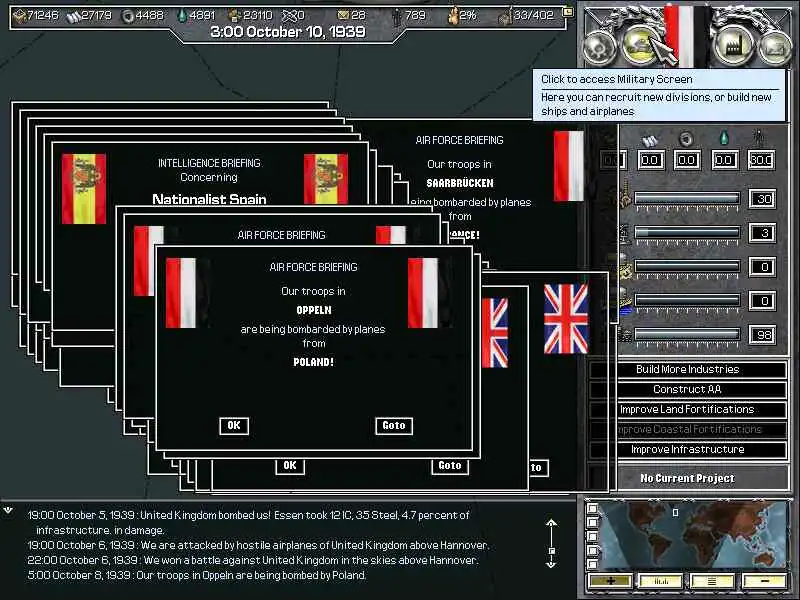Click the message log's scroll down arrow
800x600 pixels.
pyautogui.click(x=551, y=563)
